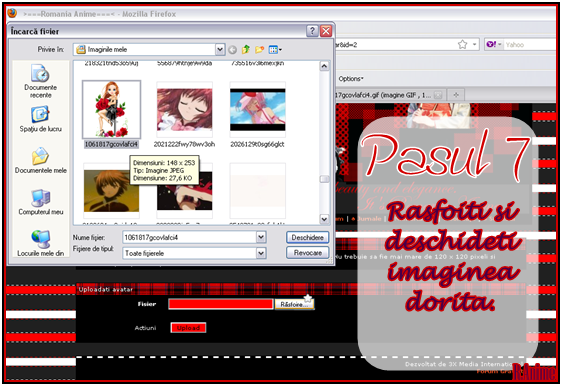Click the file name label 1061817gcovlafci4
Viewport: 562px width, 386px height.
tap(111, 144)
